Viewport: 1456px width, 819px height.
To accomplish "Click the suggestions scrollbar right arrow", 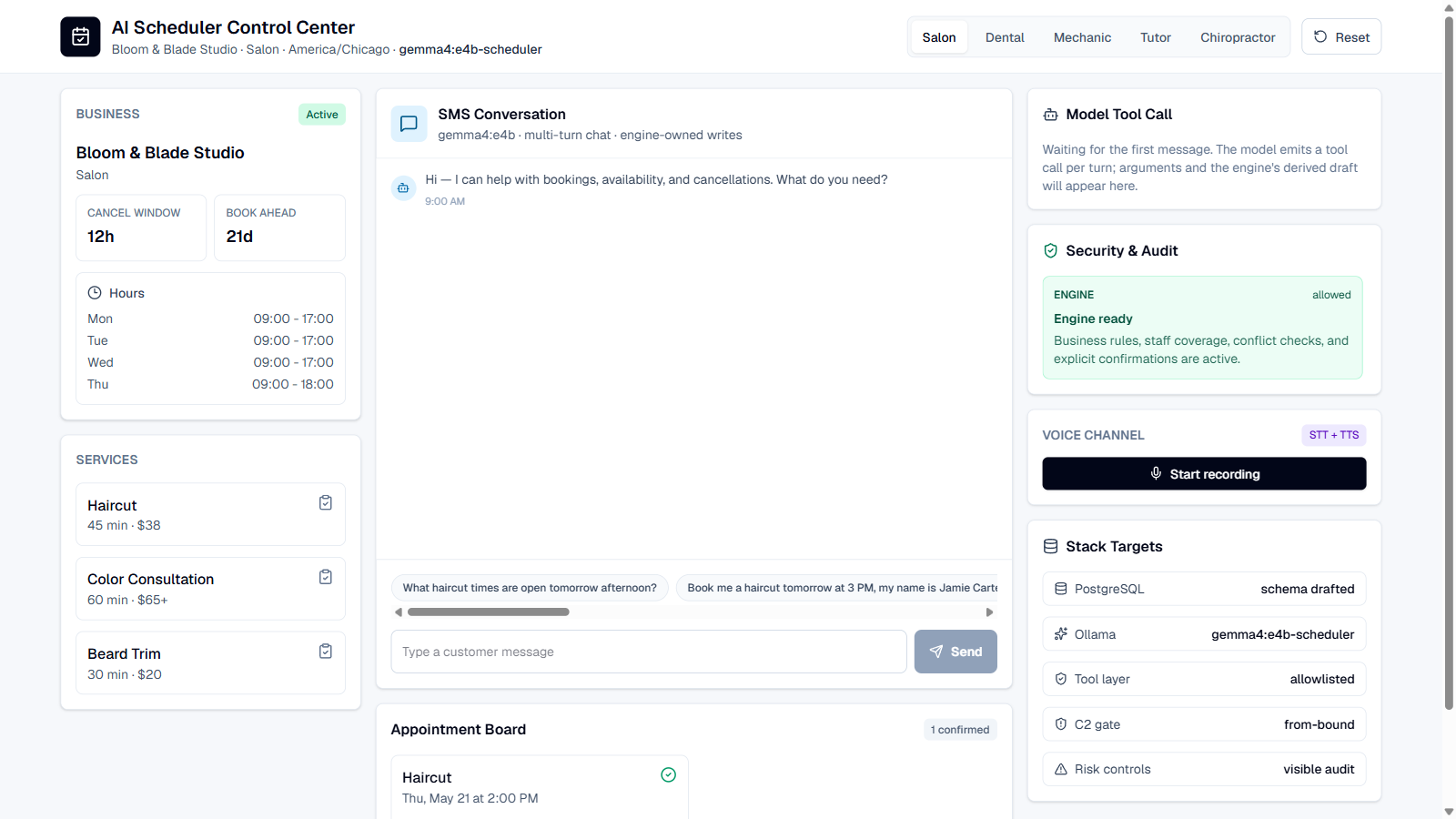I will [990, 612].
